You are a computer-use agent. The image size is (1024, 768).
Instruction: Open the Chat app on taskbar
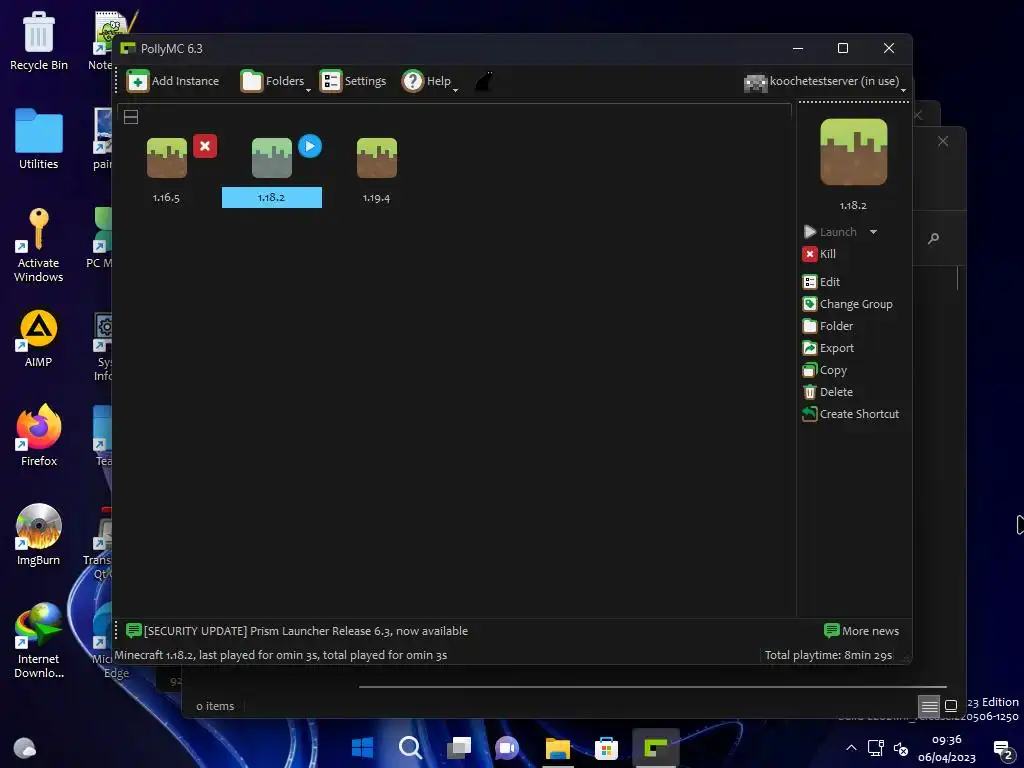tap(507, 748)
